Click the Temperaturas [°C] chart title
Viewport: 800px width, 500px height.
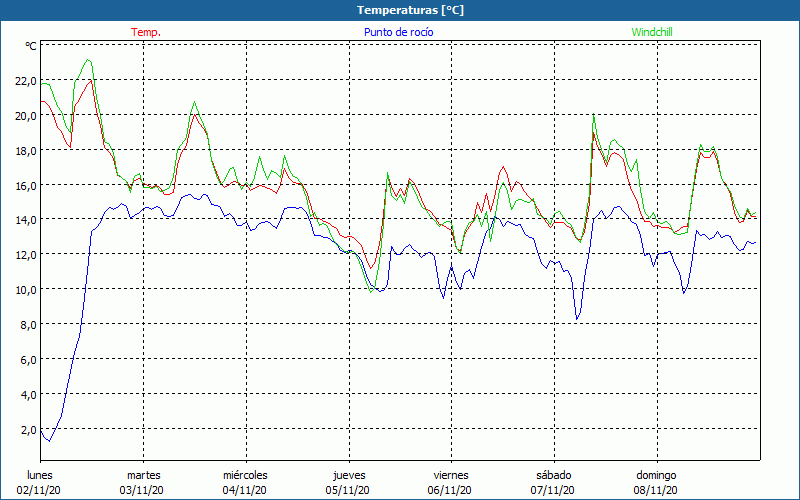411,10
